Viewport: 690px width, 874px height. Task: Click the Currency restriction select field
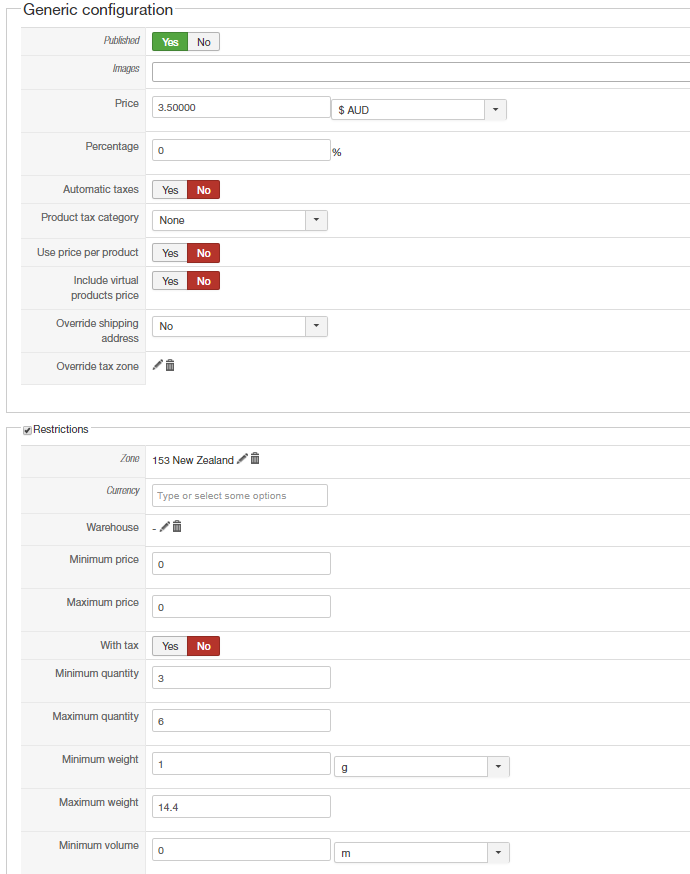tap(240, 496)
